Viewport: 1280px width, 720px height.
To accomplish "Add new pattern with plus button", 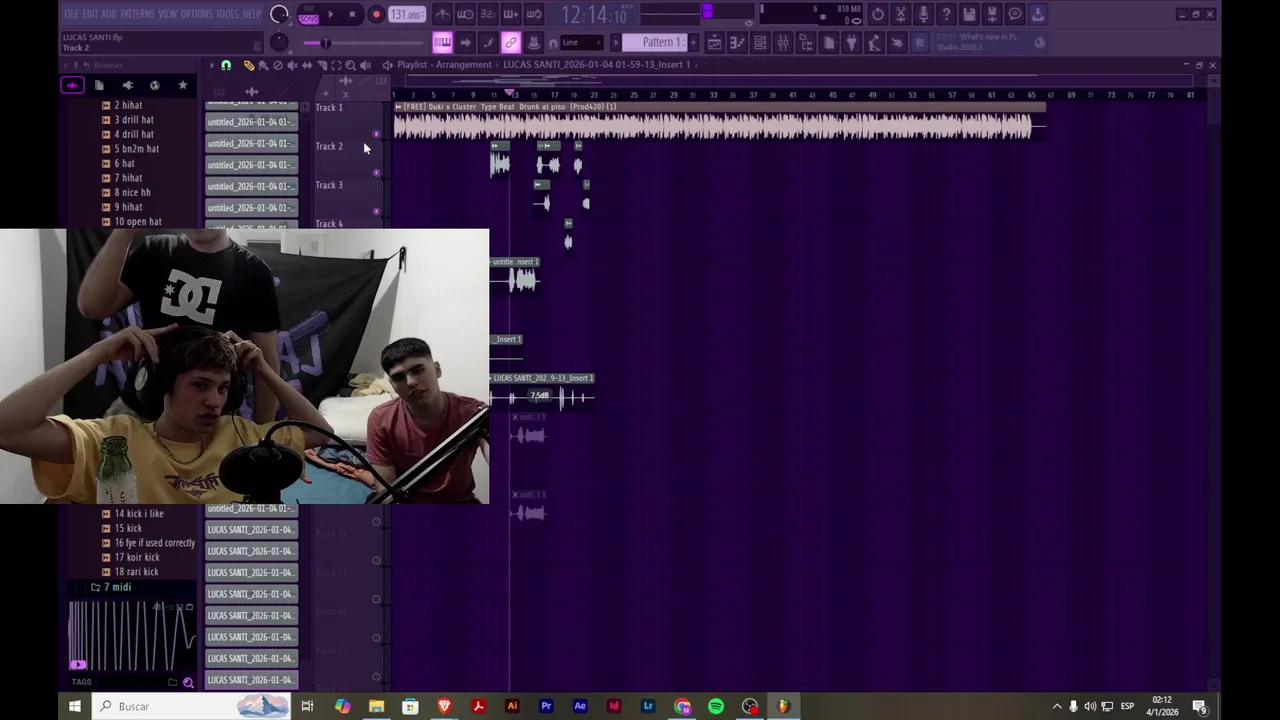I will click(693, 42).
